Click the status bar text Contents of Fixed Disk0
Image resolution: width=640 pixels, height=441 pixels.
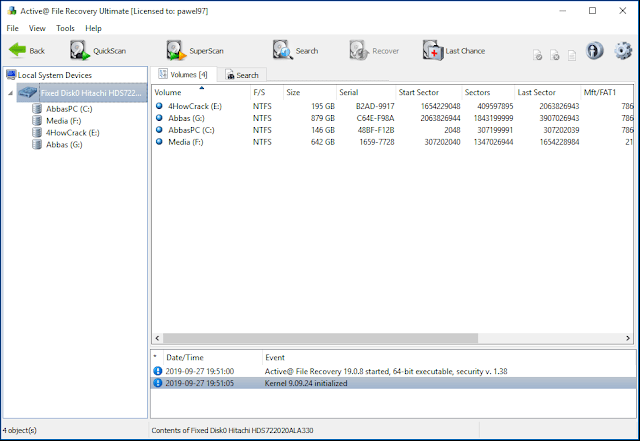232,430
